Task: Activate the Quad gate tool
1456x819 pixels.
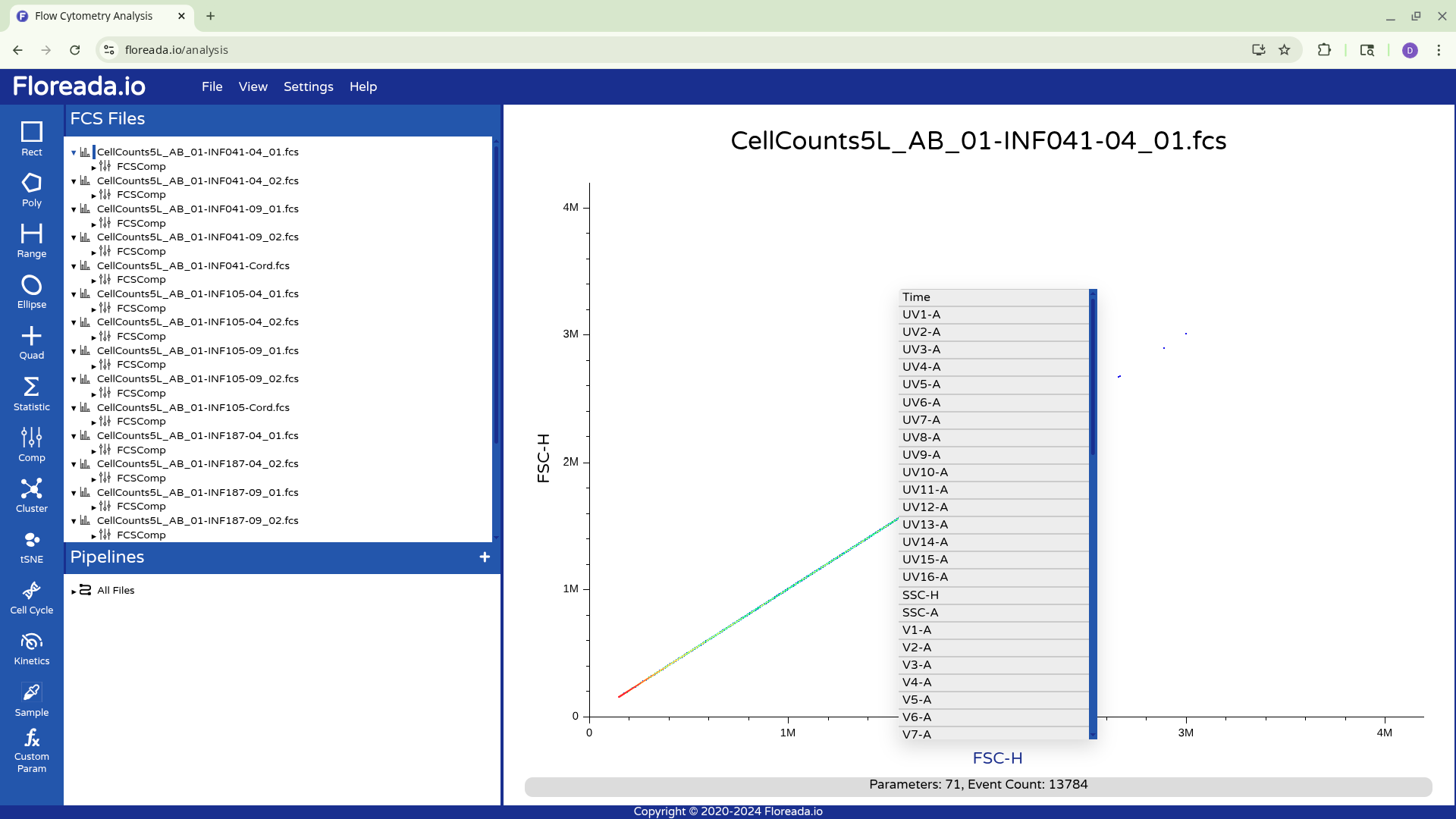Action: point(31,342)
